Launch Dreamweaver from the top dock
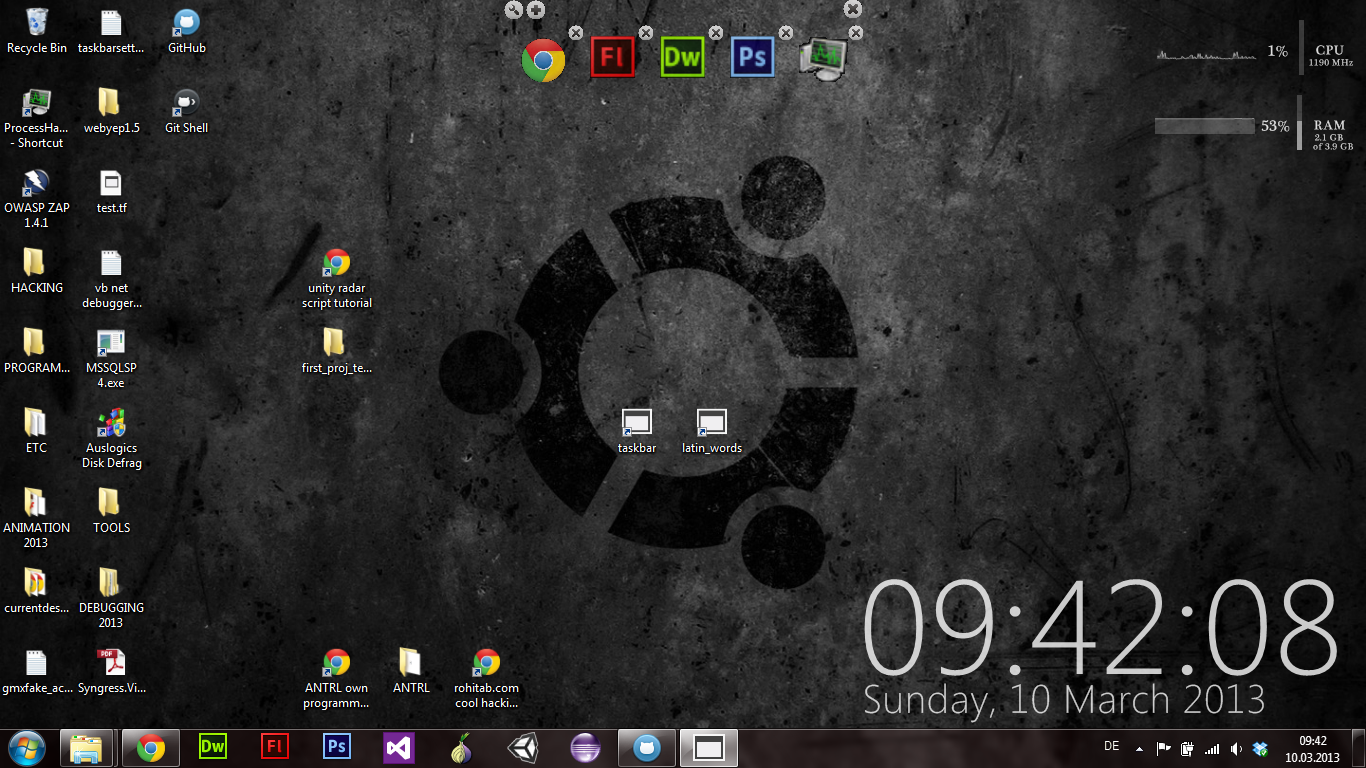The width and height of the screenshot is (1366, 768). tap(683, 57)
